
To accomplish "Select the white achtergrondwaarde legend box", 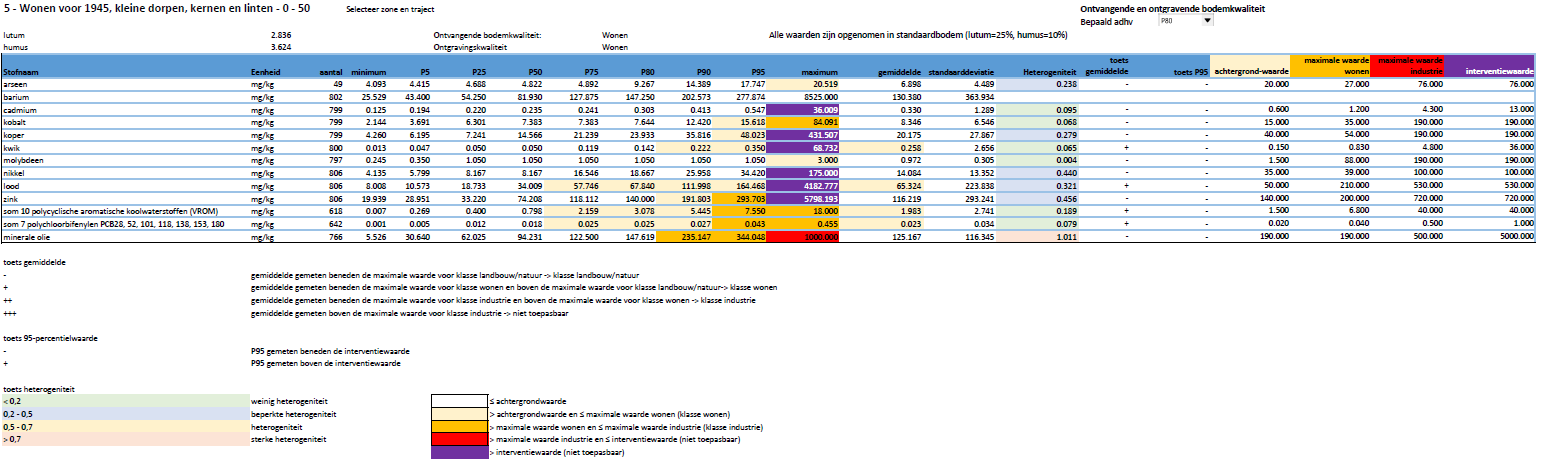I will tap(456, 400).
